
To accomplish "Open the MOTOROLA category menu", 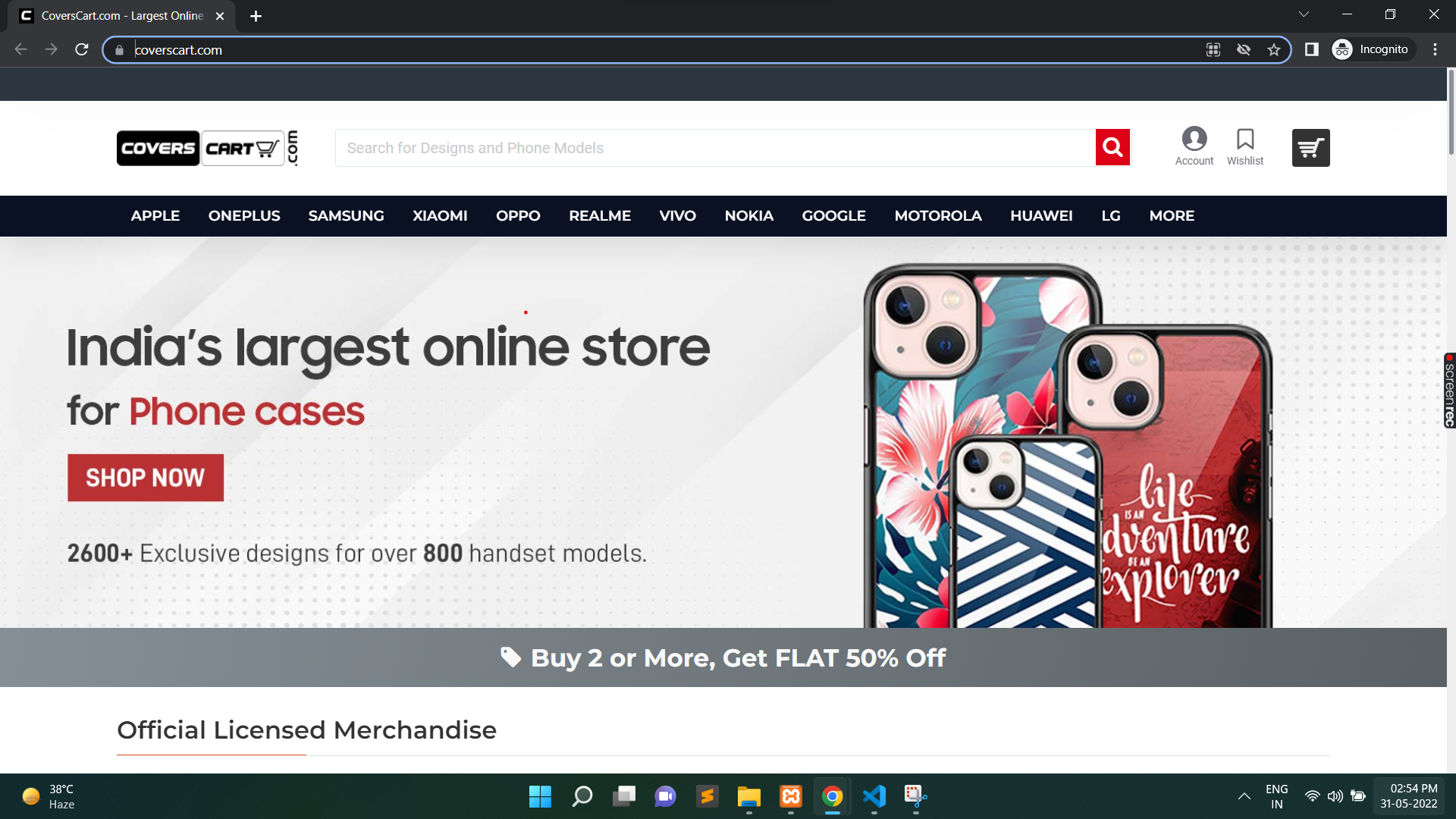I will tap(938, 216).
